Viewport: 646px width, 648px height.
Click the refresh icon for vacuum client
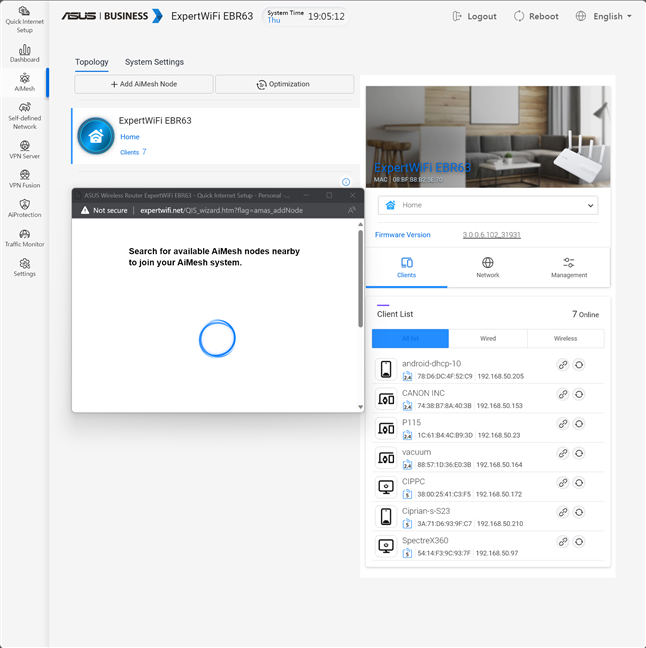[x=579, y=457]
